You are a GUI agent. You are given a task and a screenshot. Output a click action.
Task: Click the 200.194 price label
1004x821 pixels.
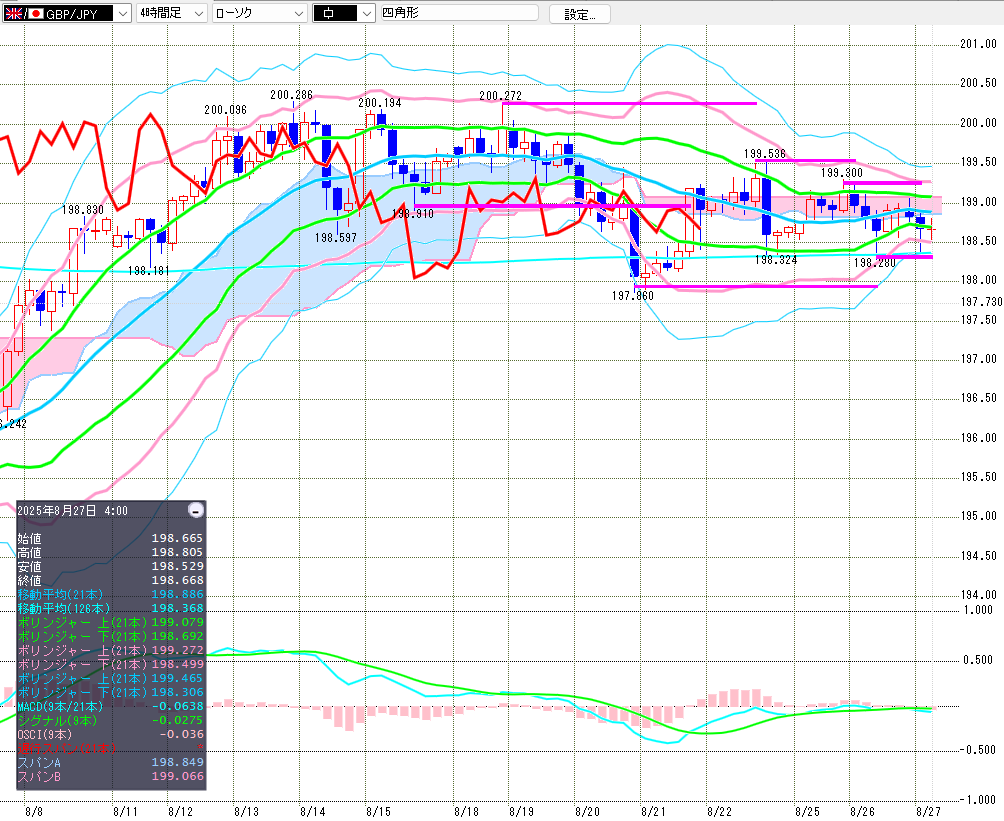coord(380,102)
